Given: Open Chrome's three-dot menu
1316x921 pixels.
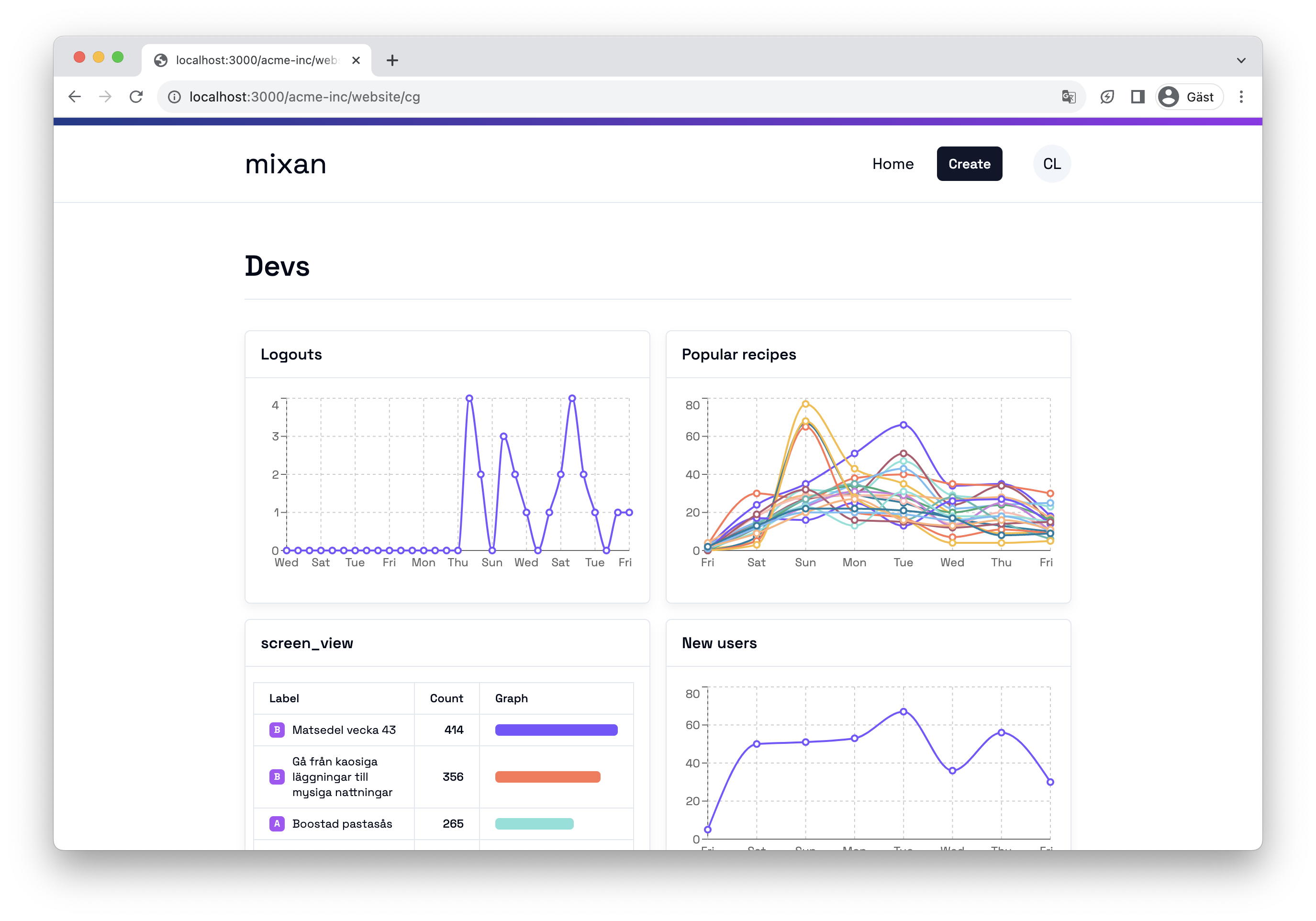Looking at the screenshot, I should click(1241, 97).
